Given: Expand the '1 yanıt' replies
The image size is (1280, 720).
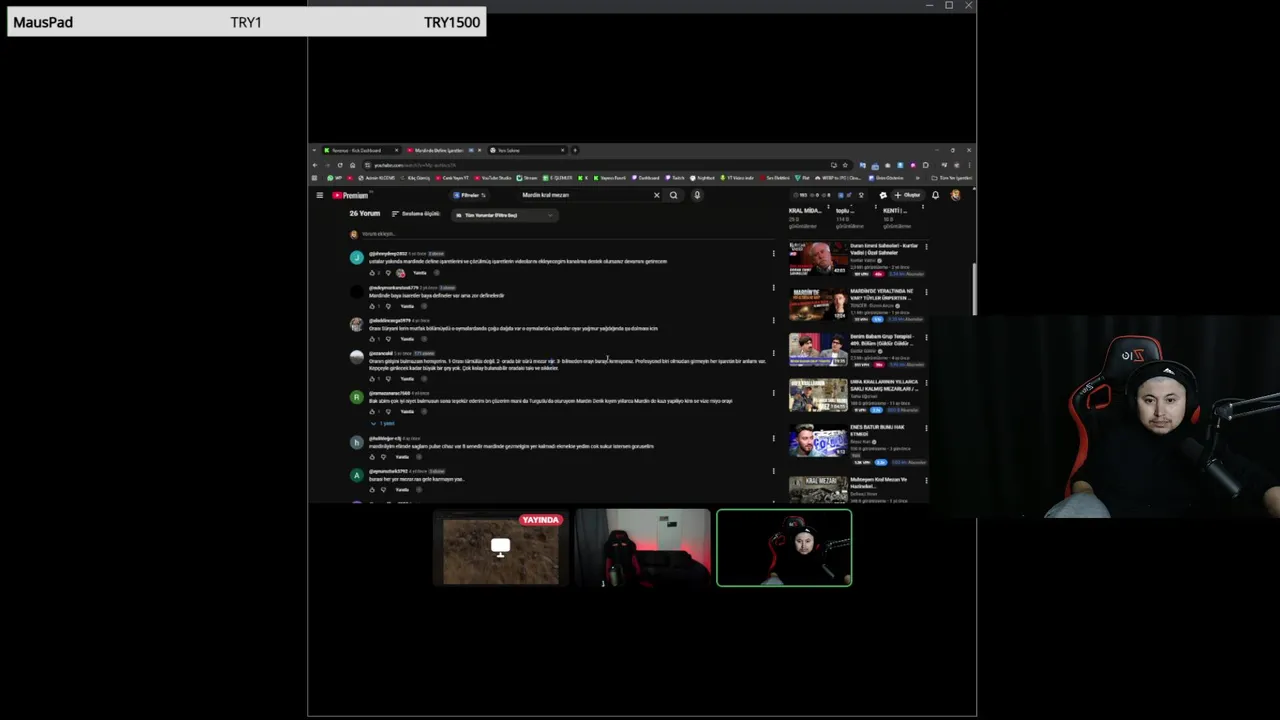Looking at the screenshot, I should click(383, 424).
